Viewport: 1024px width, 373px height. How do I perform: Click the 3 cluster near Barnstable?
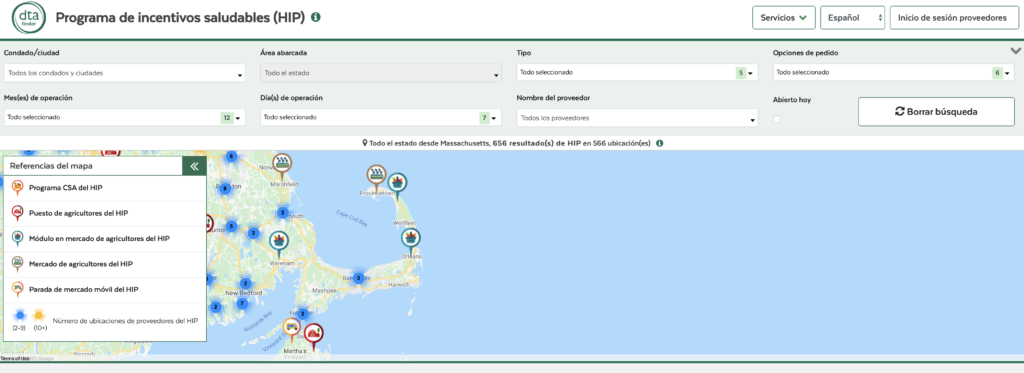358,278
